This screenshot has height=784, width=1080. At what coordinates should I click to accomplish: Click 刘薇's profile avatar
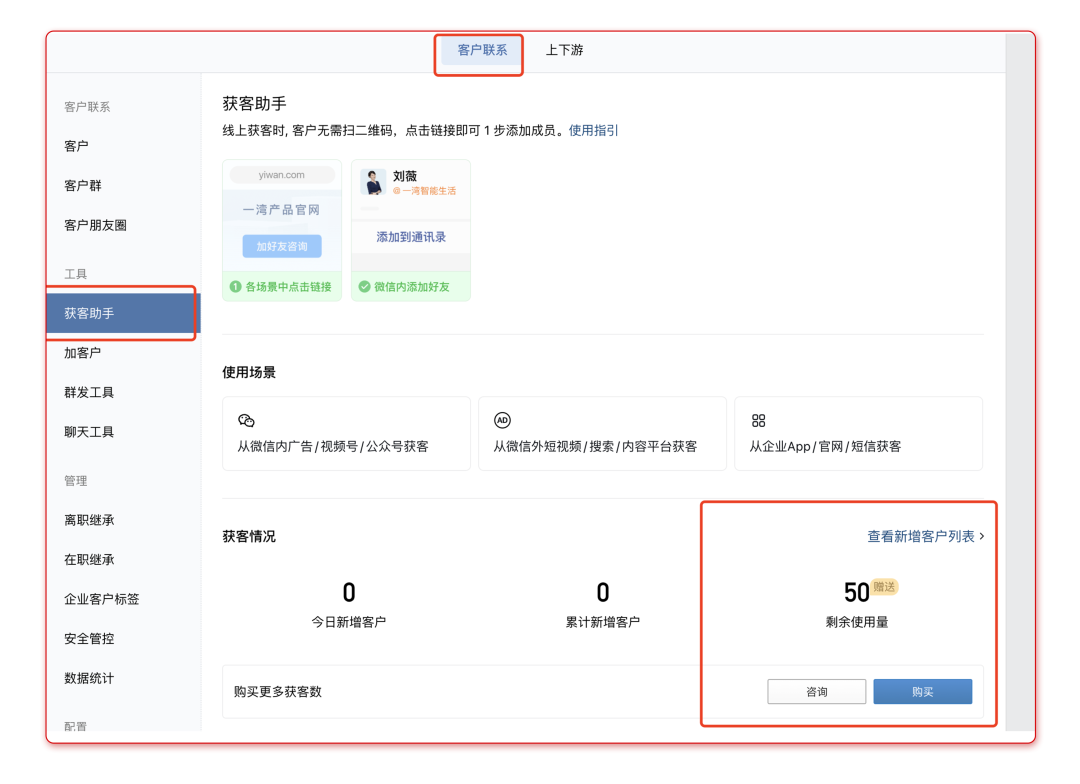click(373, 182)
